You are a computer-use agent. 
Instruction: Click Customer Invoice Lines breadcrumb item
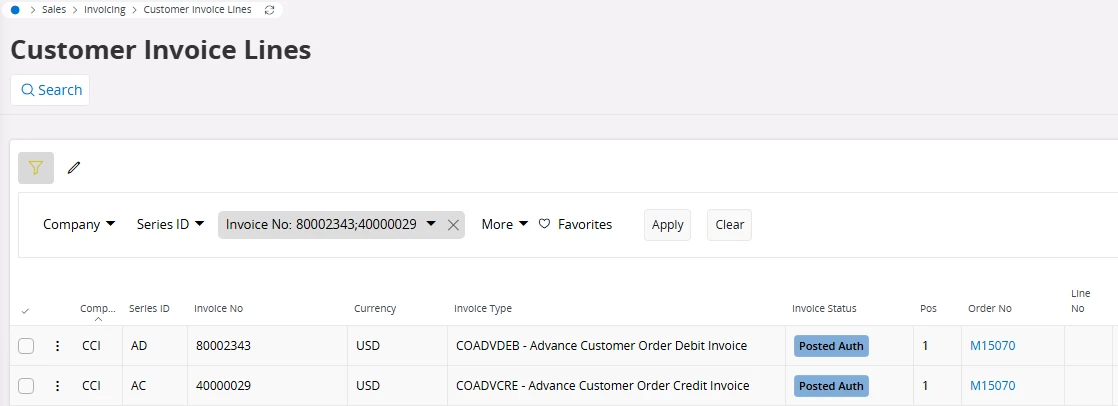click(x=198, y=10)
